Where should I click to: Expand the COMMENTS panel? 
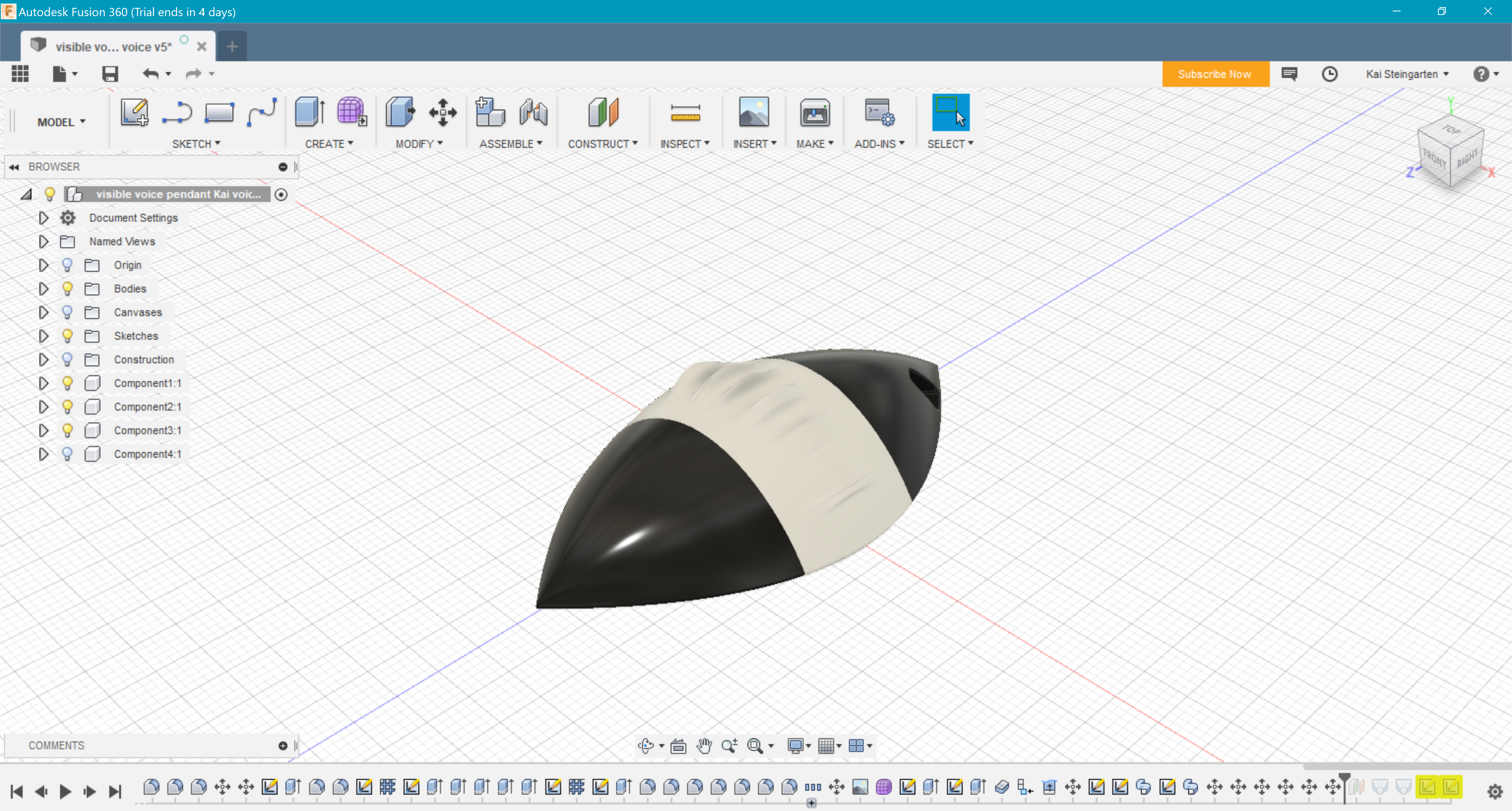(x=282, y=745)
